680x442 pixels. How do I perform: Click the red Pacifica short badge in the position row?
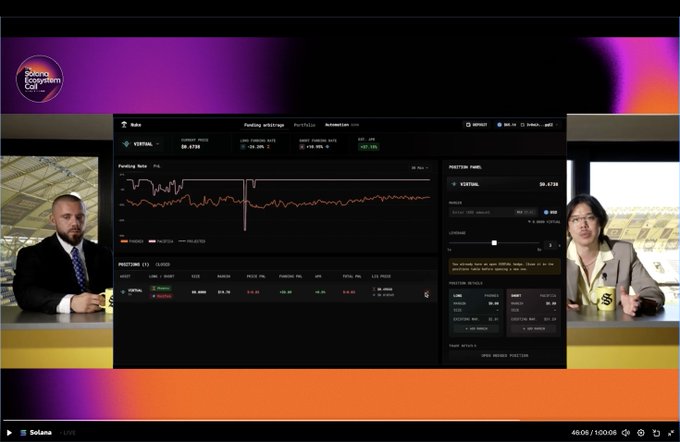click(161, 296)
